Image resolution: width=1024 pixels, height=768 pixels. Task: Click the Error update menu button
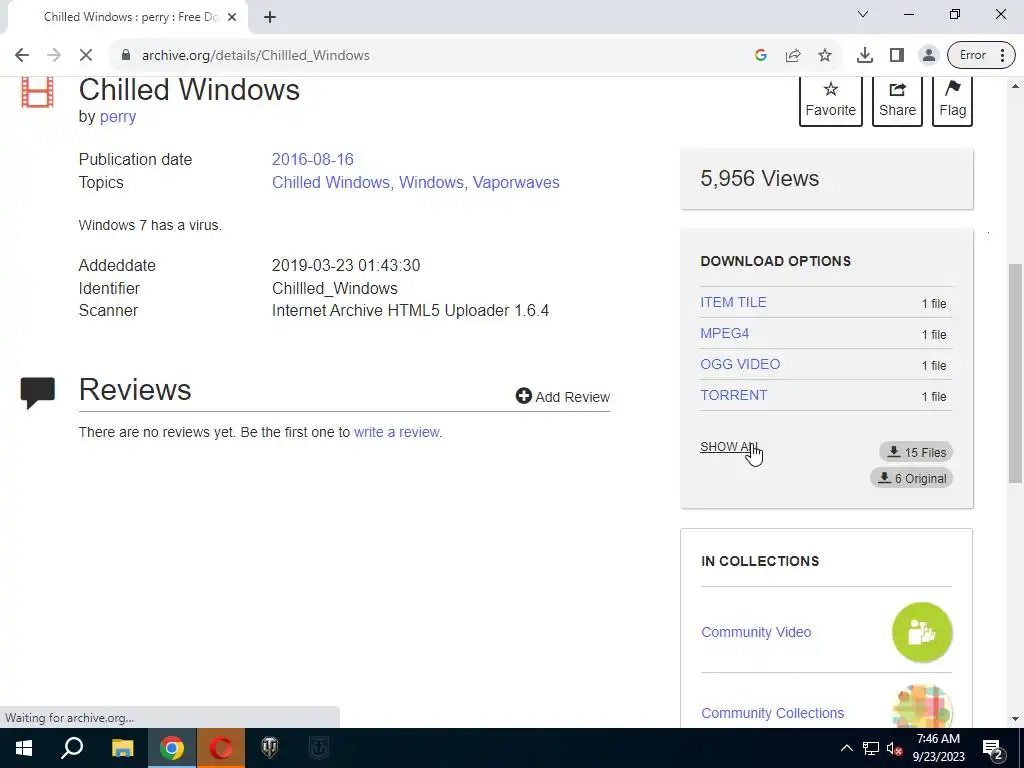point(980,56)
